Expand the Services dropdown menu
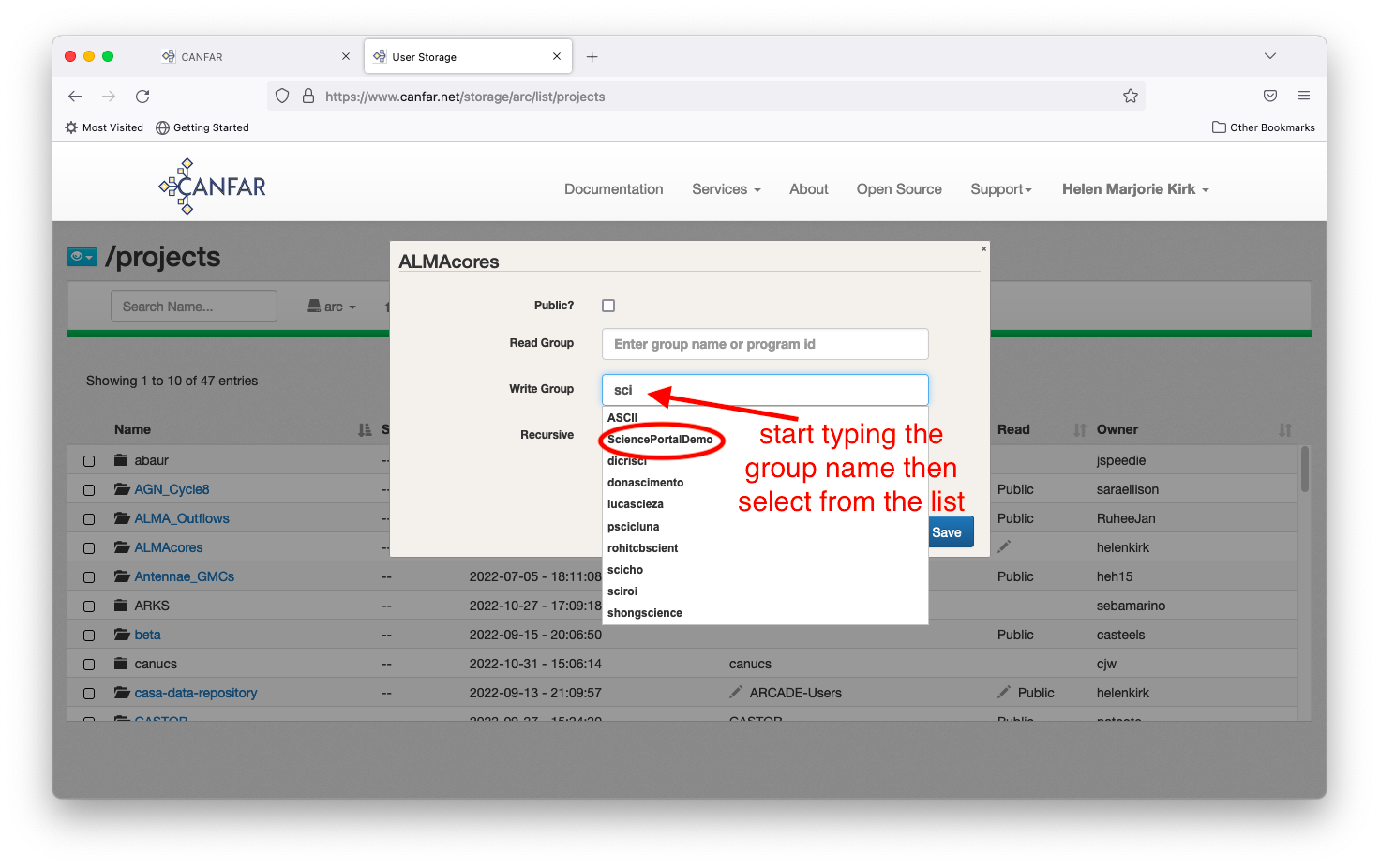The image size is (1379, 868). point(726,189)
